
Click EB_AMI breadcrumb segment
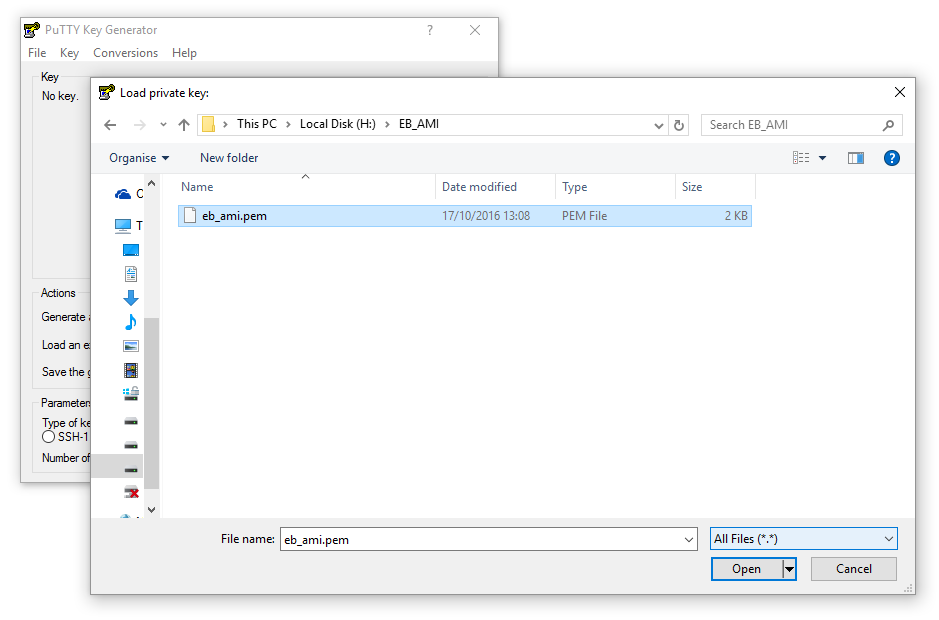click(419, 124)
